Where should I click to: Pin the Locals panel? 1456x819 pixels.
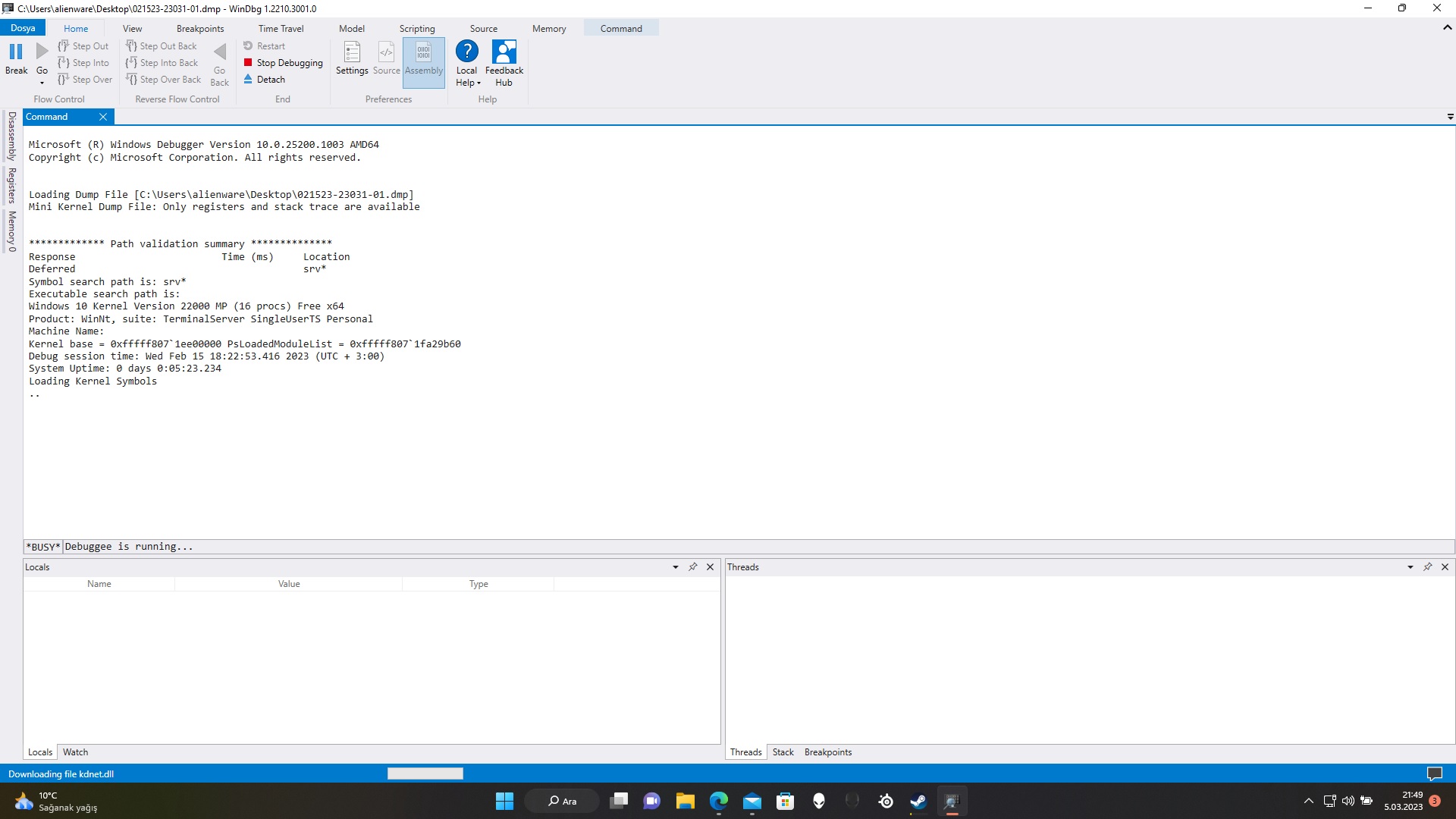(x=692, y=567)
